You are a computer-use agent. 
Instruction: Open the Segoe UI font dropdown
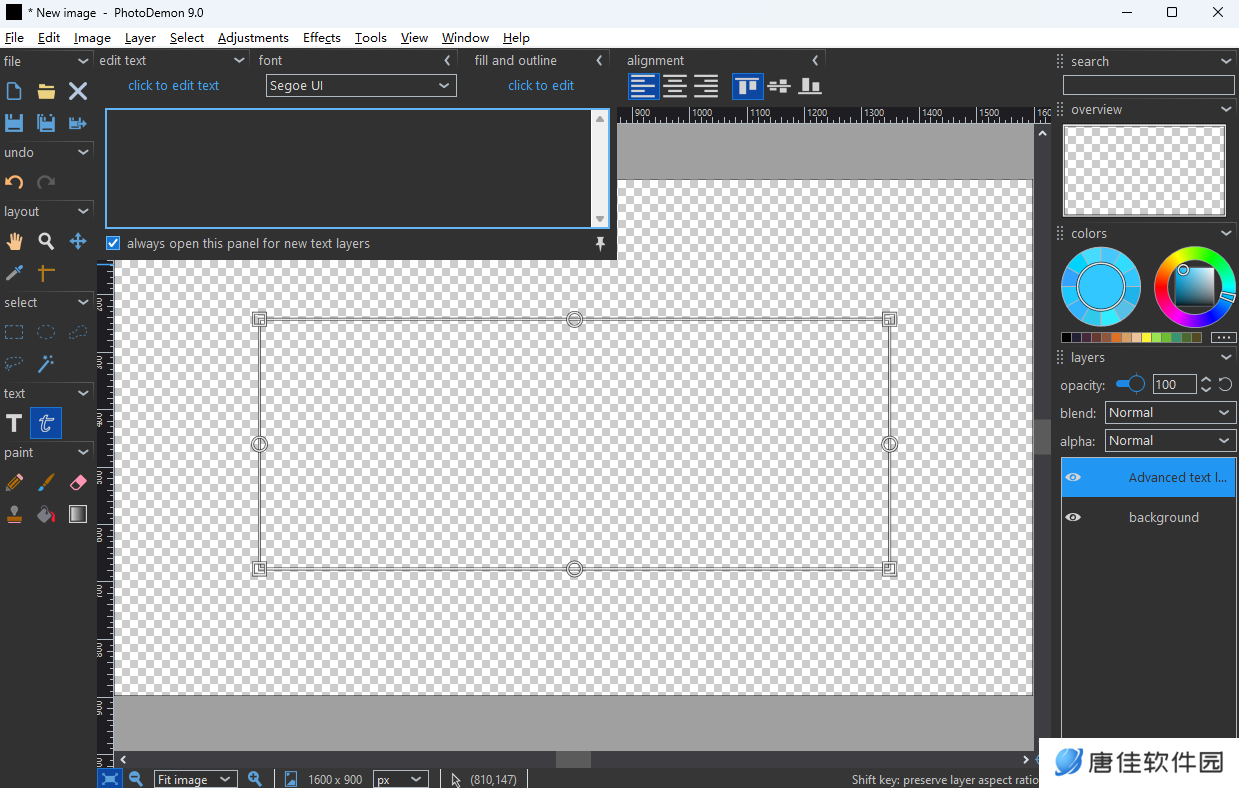pyautogui.click(x=361, y=86)
